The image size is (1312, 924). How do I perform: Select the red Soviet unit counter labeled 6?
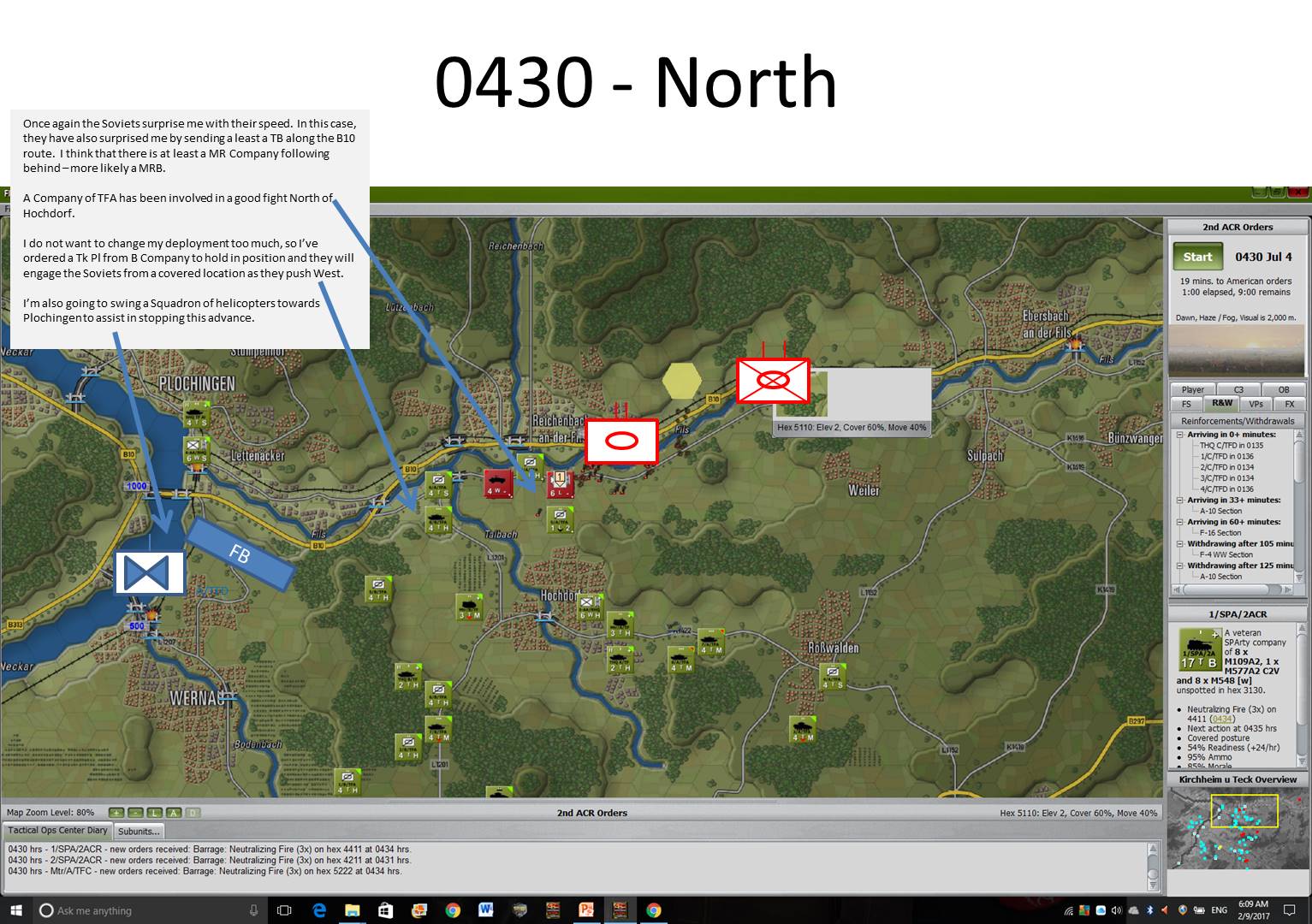point(560,484)
